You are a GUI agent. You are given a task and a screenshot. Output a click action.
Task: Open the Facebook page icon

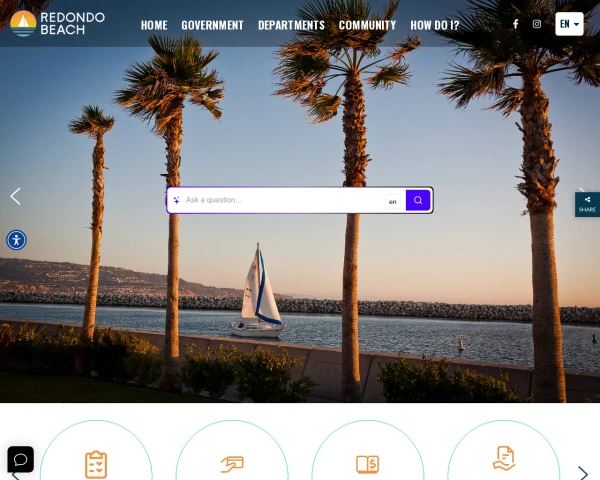click(x=515, y=24)
